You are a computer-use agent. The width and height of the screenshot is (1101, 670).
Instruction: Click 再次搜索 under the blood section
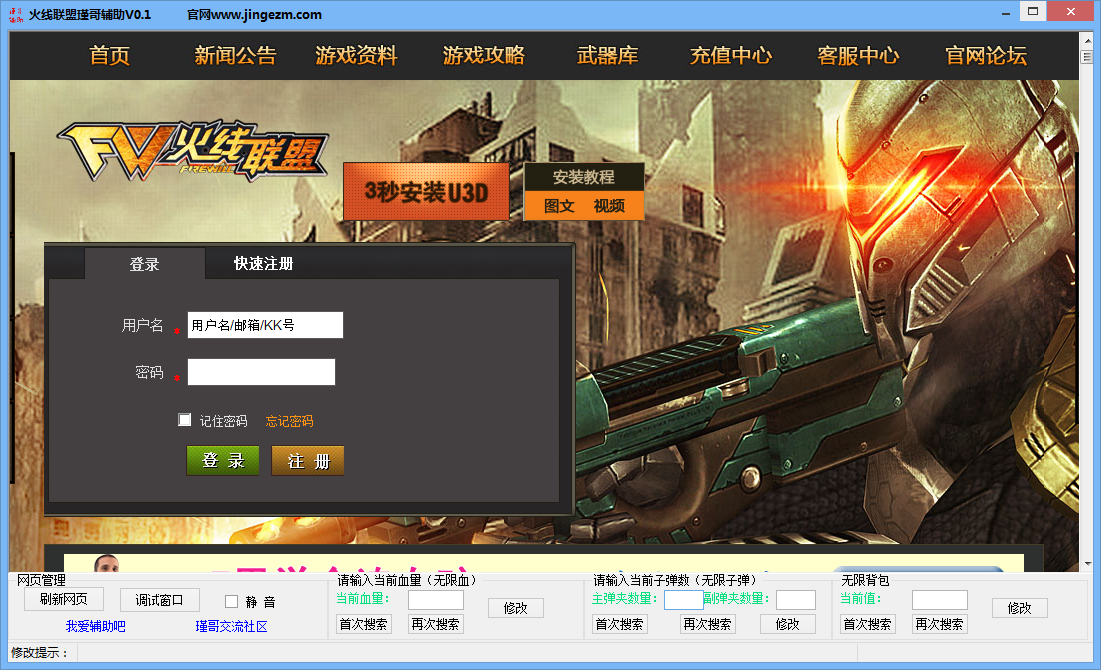[435, 624]
